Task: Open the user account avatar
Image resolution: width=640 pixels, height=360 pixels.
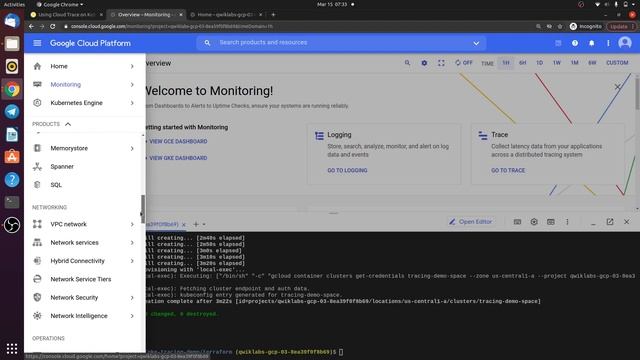Action: coord(625,42)
